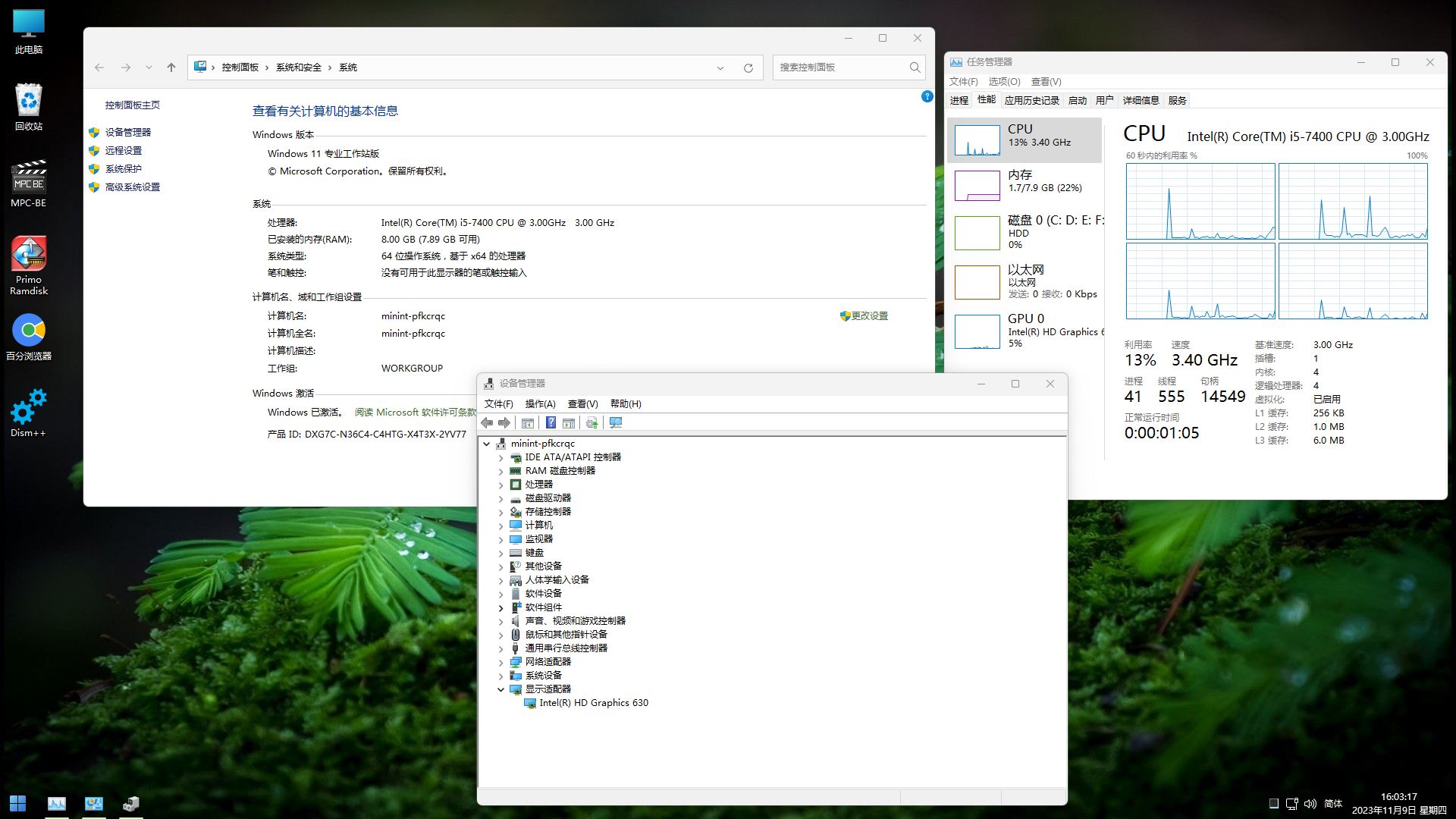Select the Primo Ramdisk desktop icon

[29, 265]
